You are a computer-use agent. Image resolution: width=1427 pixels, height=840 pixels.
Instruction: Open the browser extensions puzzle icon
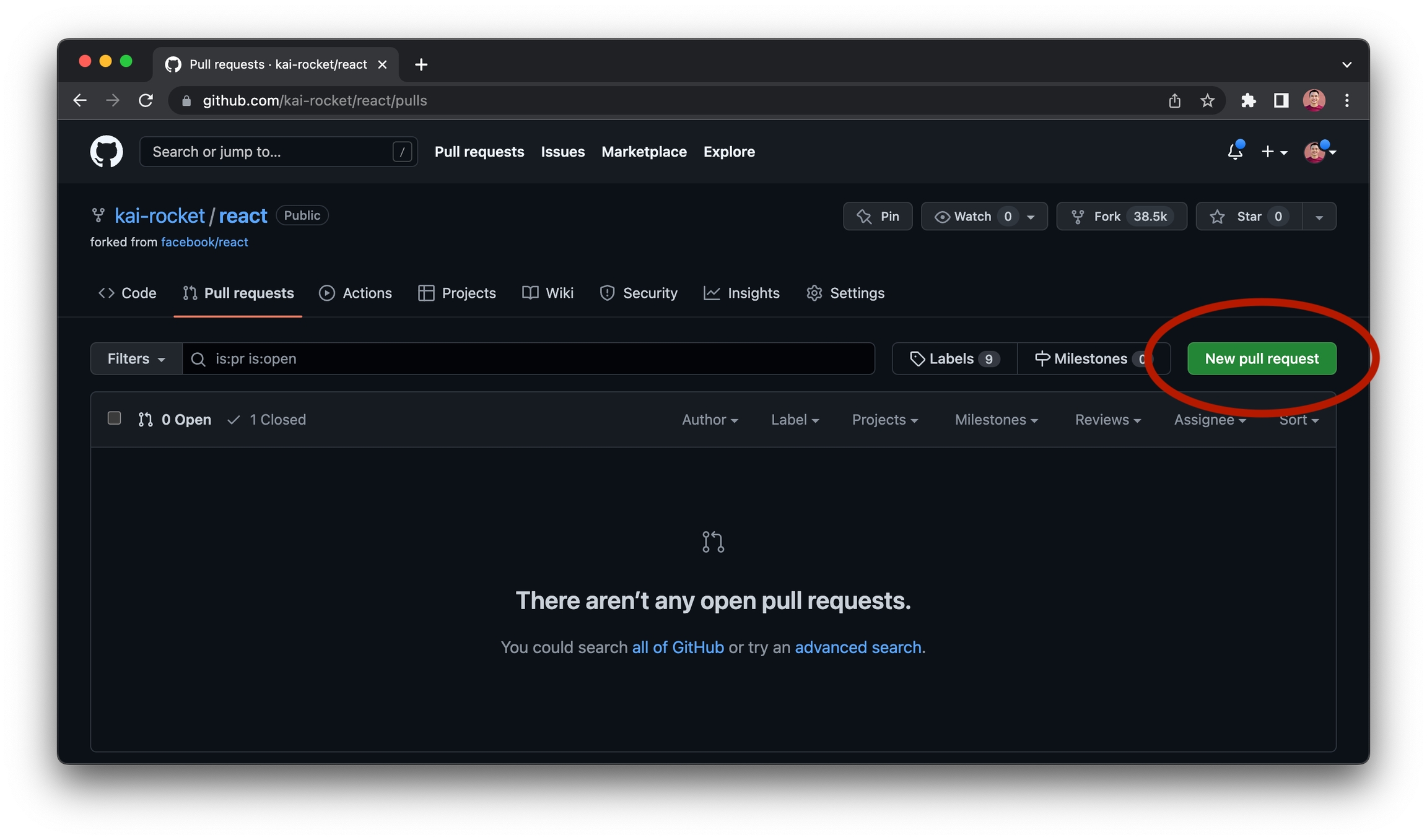(1248, 100)
